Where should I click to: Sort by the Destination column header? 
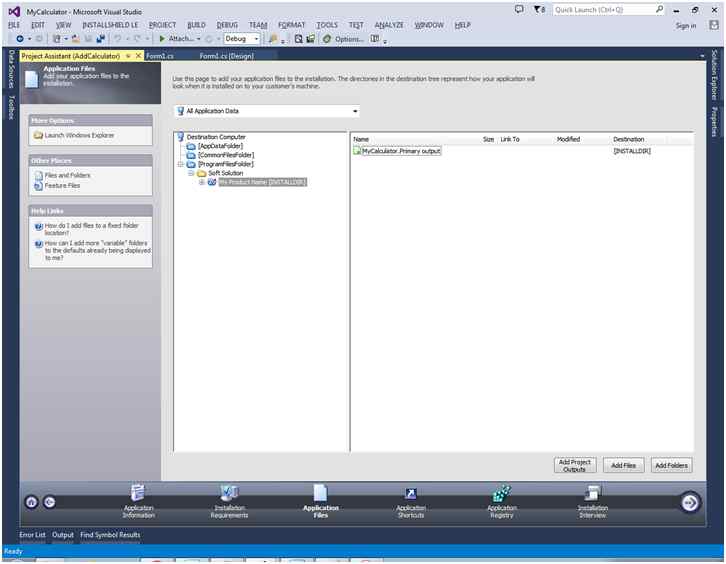628,139
